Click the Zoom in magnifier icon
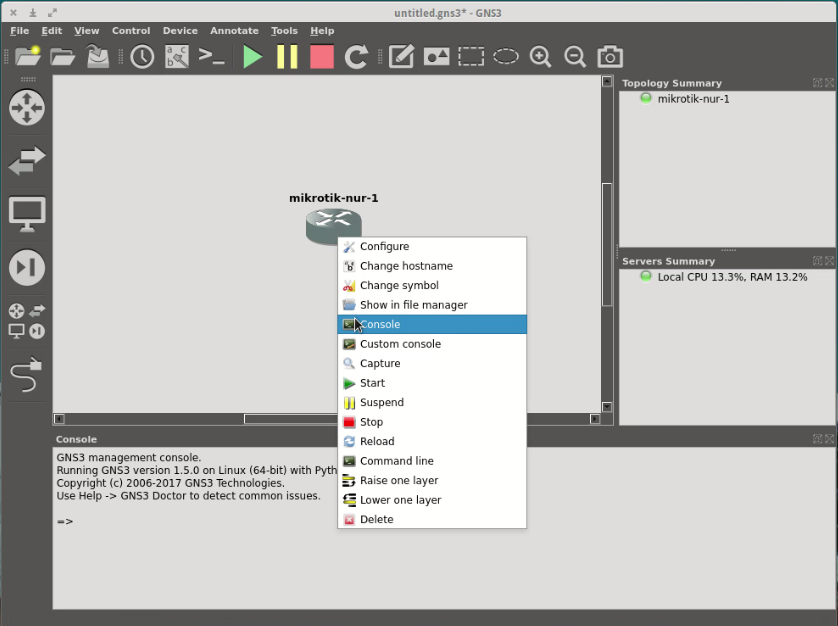The width and height of the screenshot is (838, 626). pos(540,57)
